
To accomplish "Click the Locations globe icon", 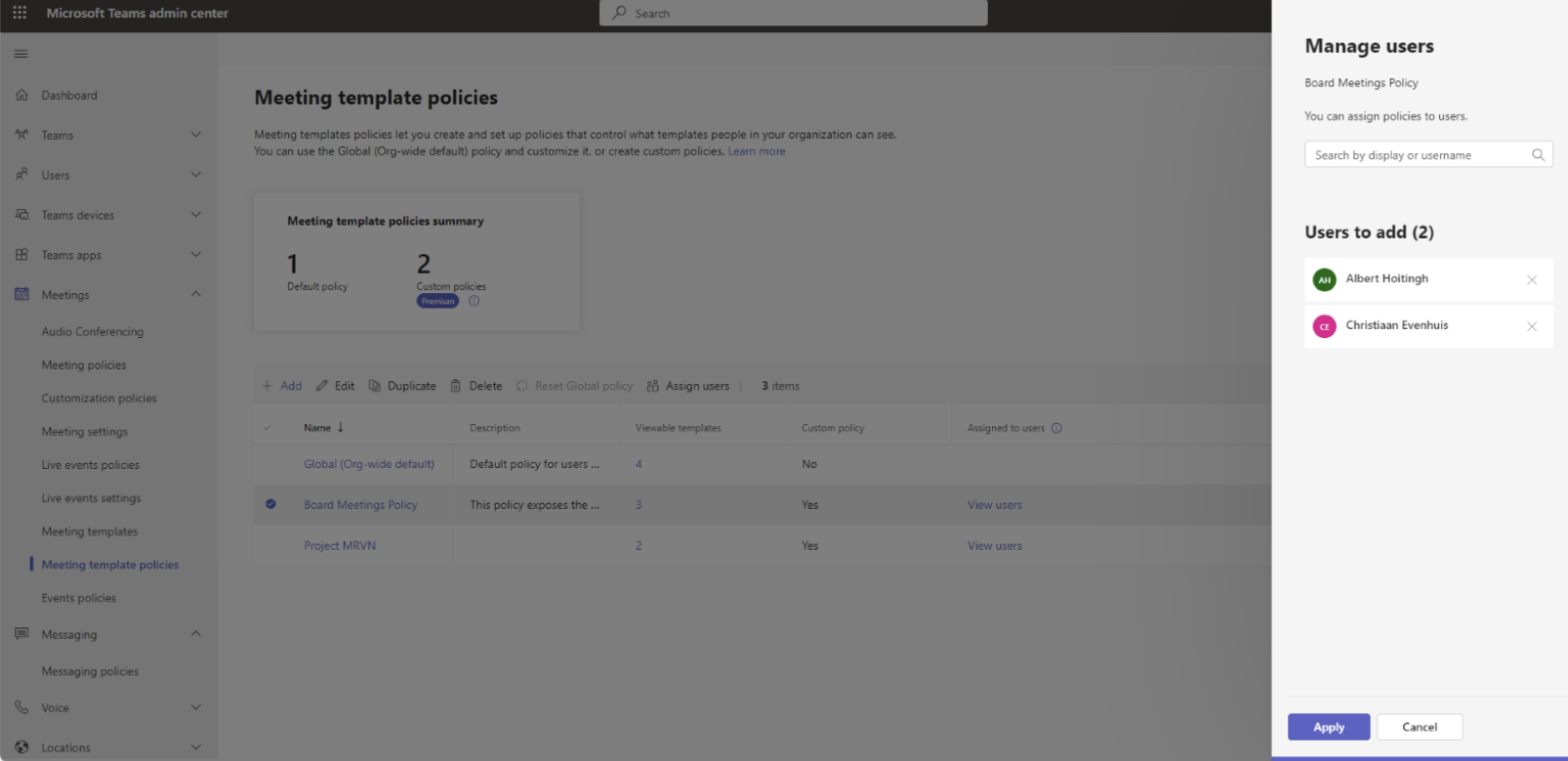I will (x=21, y=747).
